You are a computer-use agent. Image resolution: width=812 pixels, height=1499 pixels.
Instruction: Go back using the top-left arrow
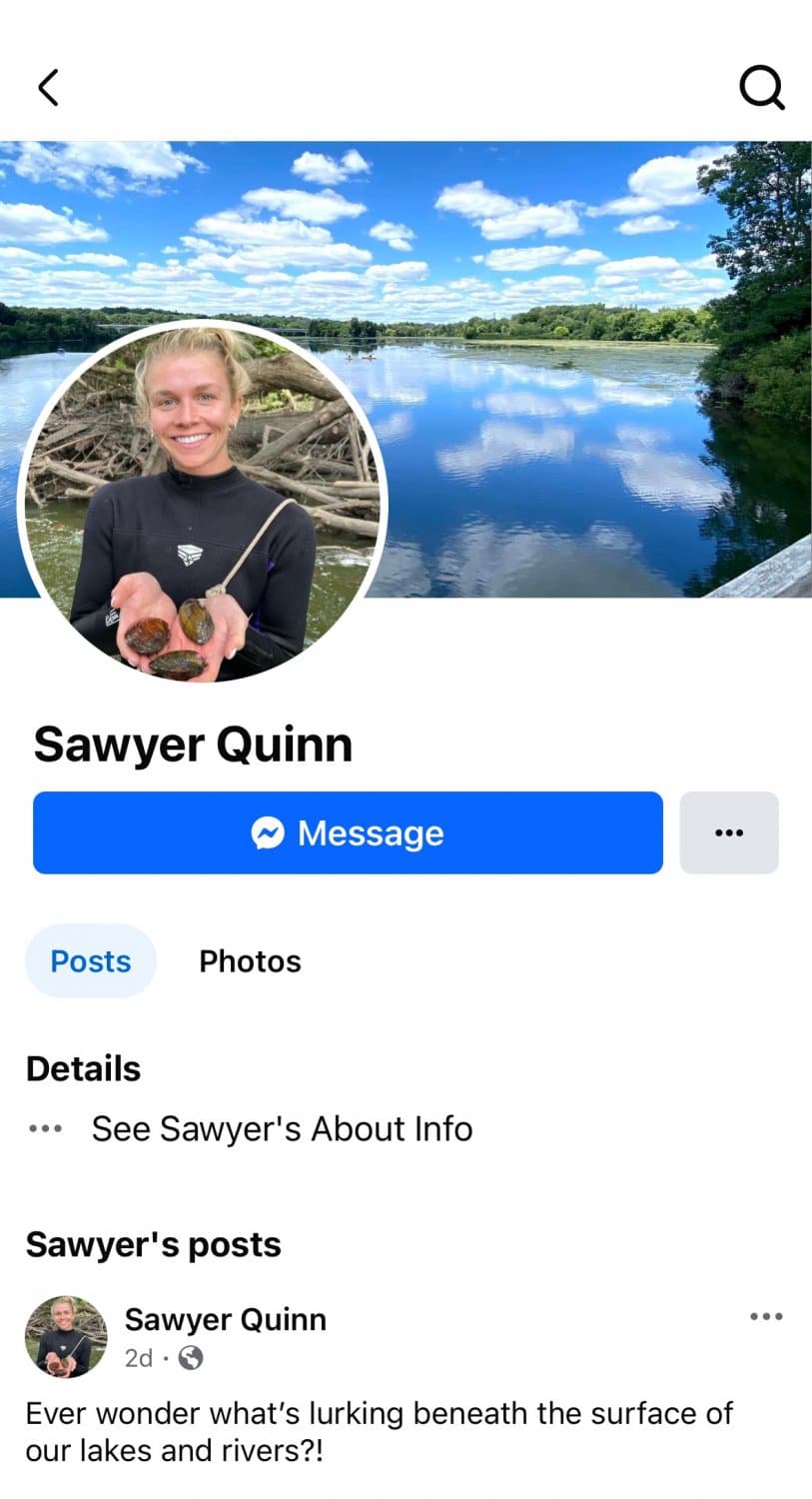pyautogui.click(x=48, y=87)
